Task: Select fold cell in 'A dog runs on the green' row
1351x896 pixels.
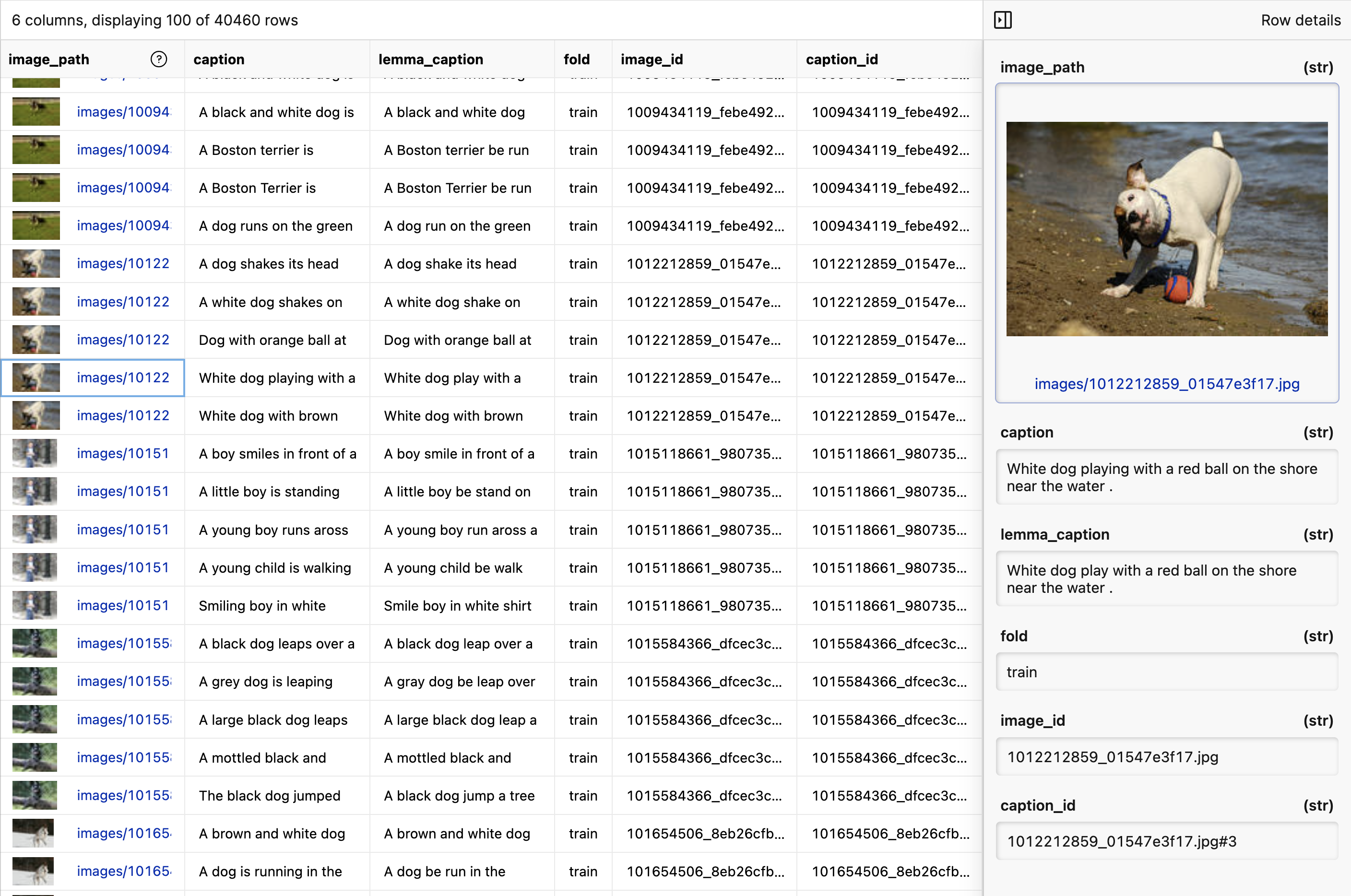Action: coord(583,226)
